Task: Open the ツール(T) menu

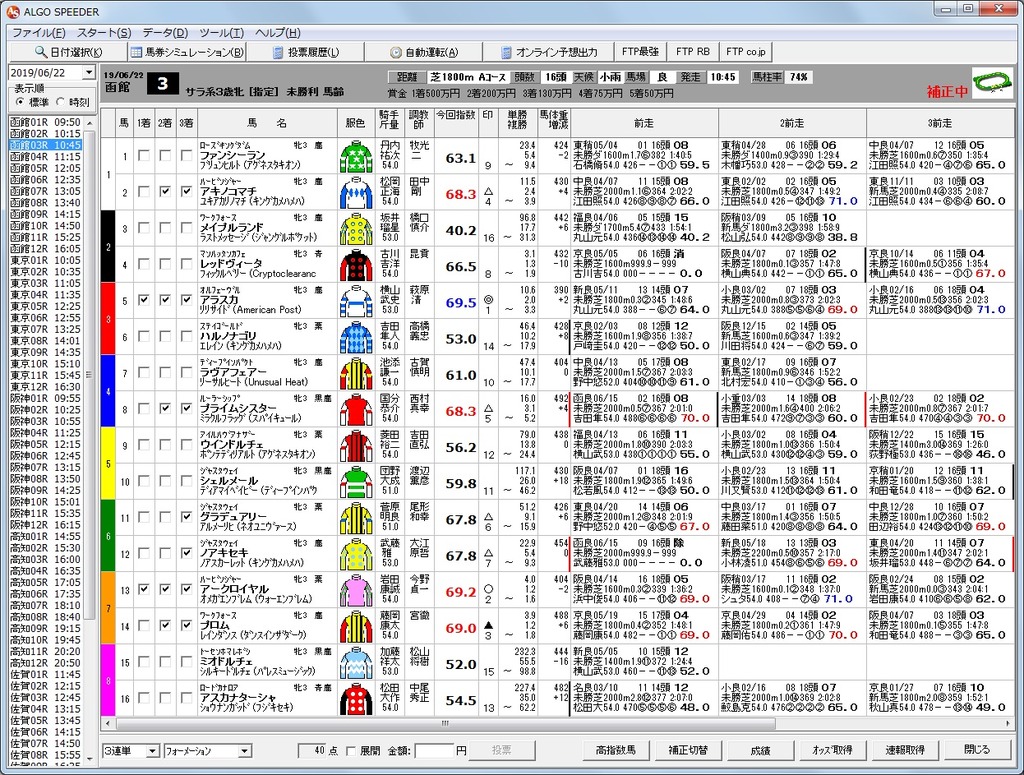Action: pyautogui.click(x=221, y=33)
